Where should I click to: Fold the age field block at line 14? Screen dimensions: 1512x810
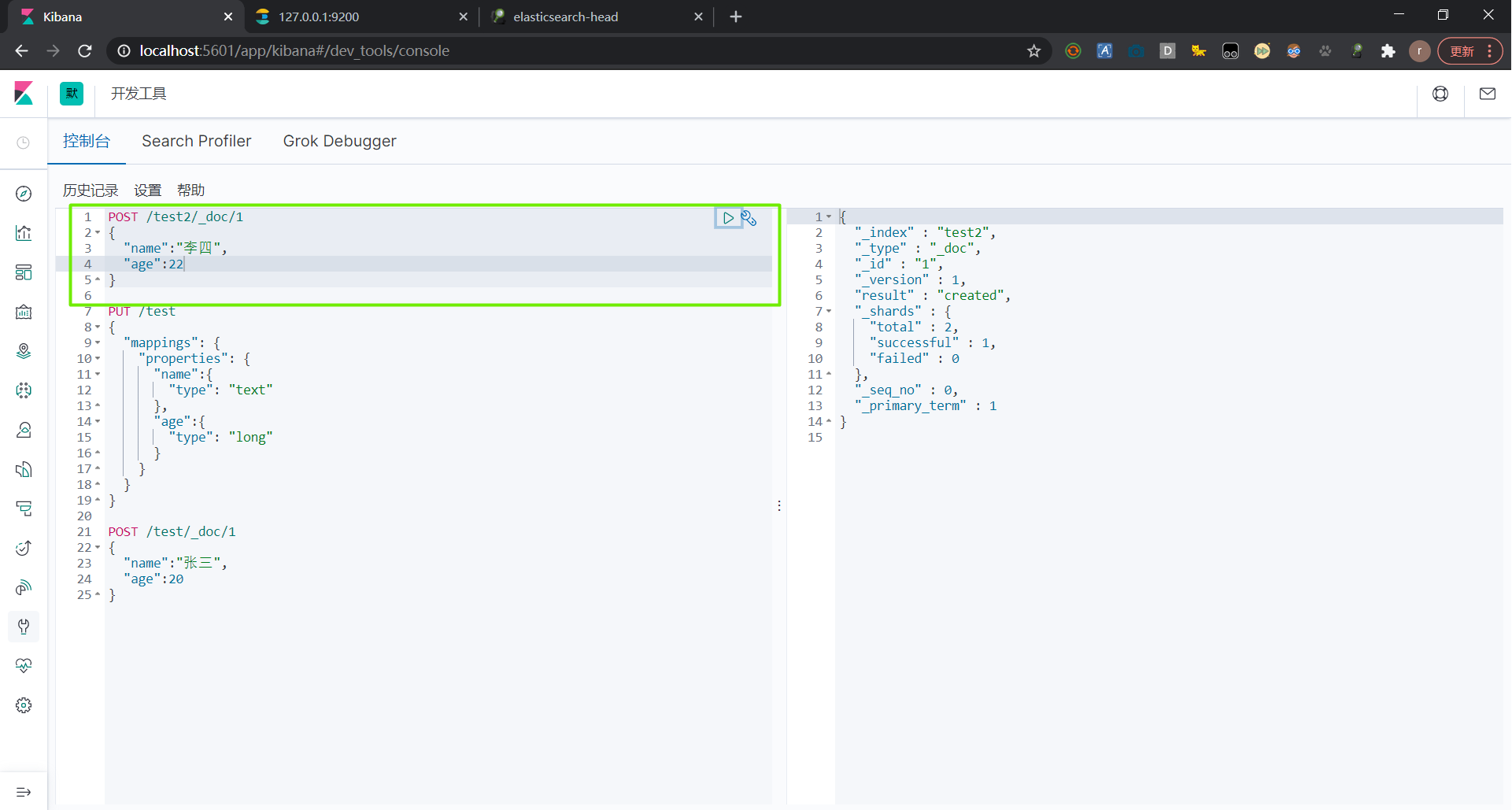click(98, 422)
